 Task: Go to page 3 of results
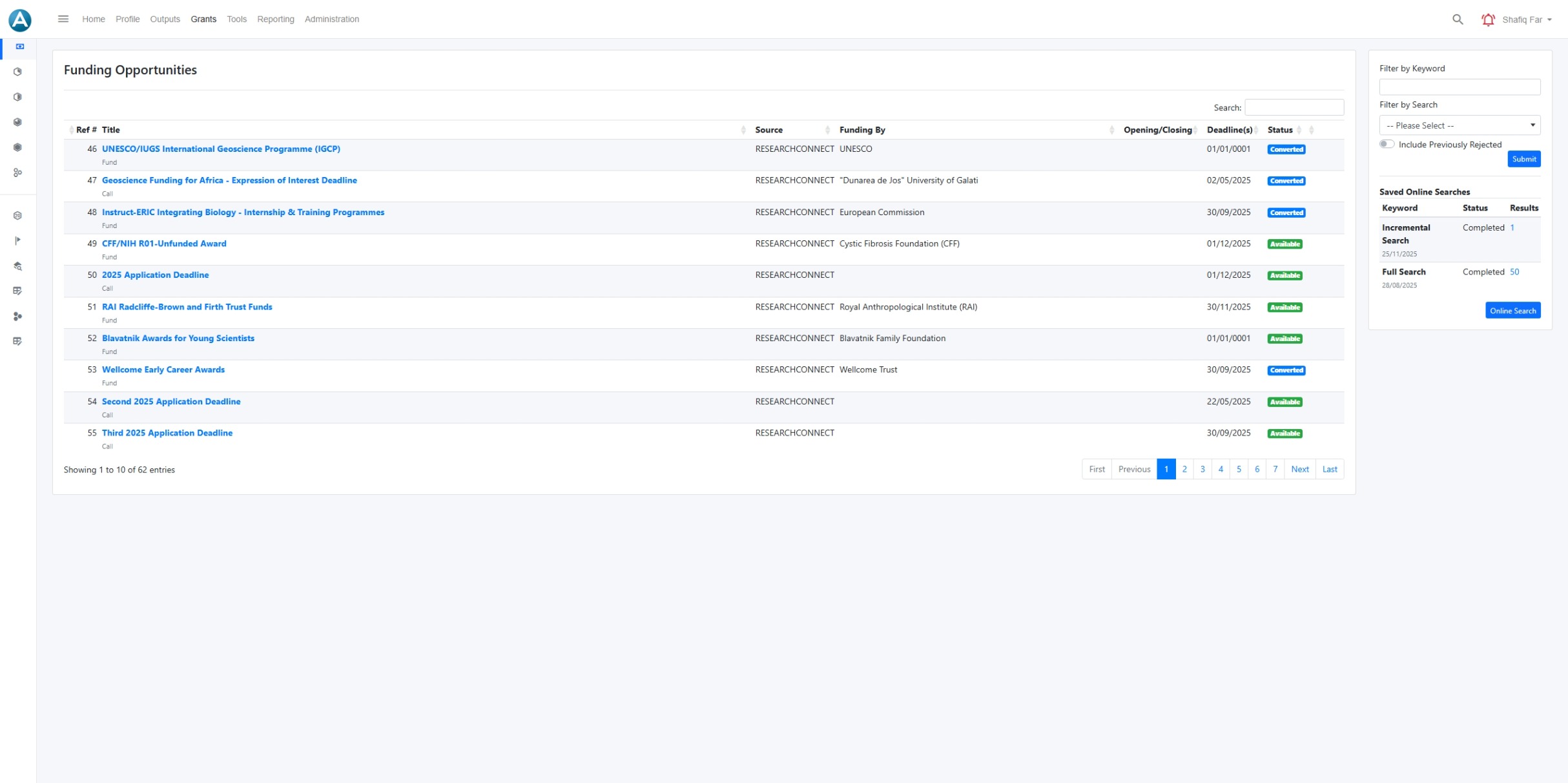click(1202, 469)
